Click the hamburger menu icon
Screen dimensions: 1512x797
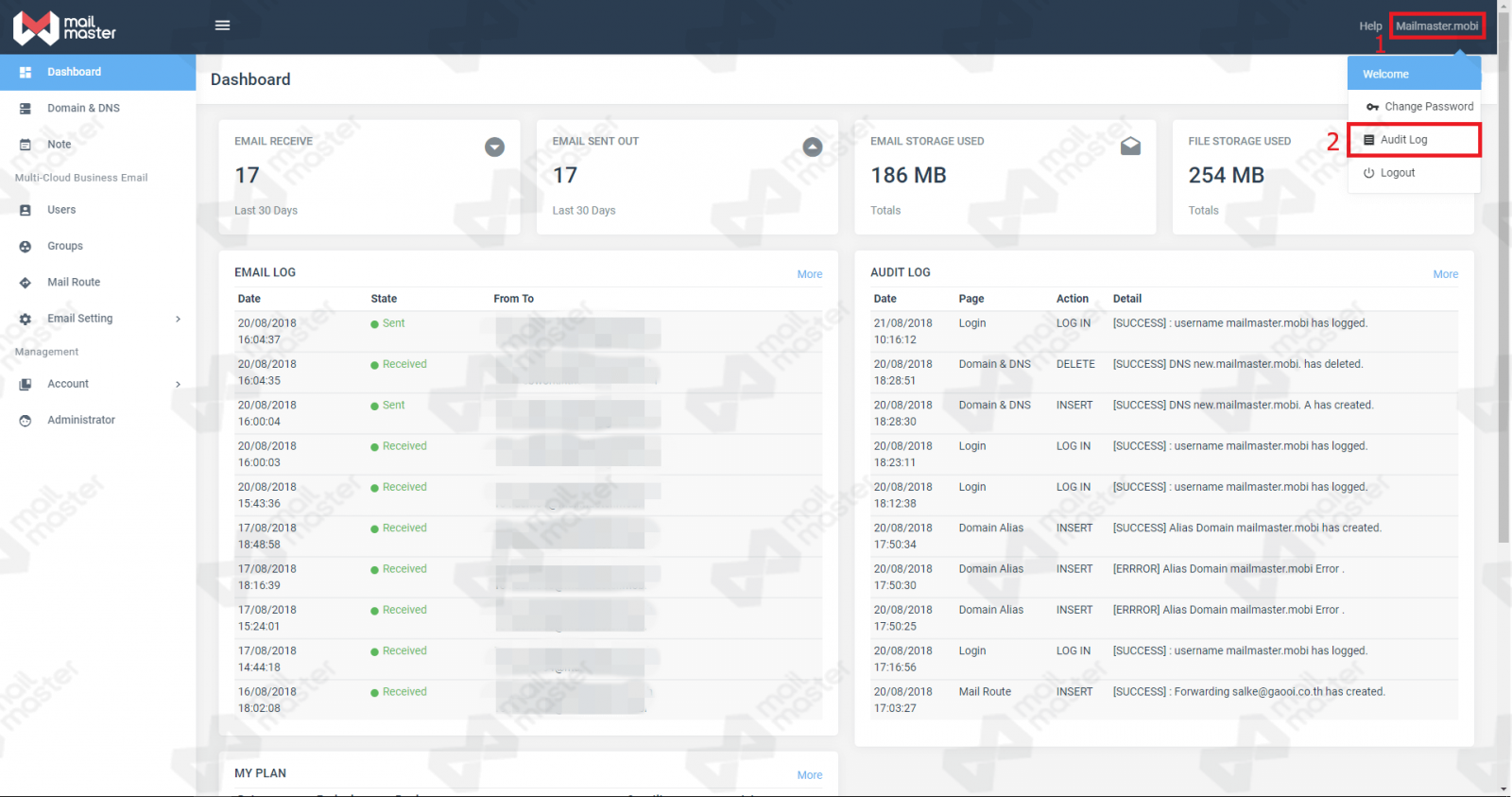pos(222,26)
